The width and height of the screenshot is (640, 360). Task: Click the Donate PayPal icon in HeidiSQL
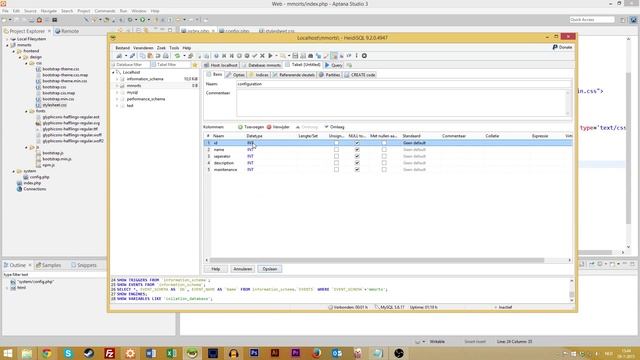(555, 47)
